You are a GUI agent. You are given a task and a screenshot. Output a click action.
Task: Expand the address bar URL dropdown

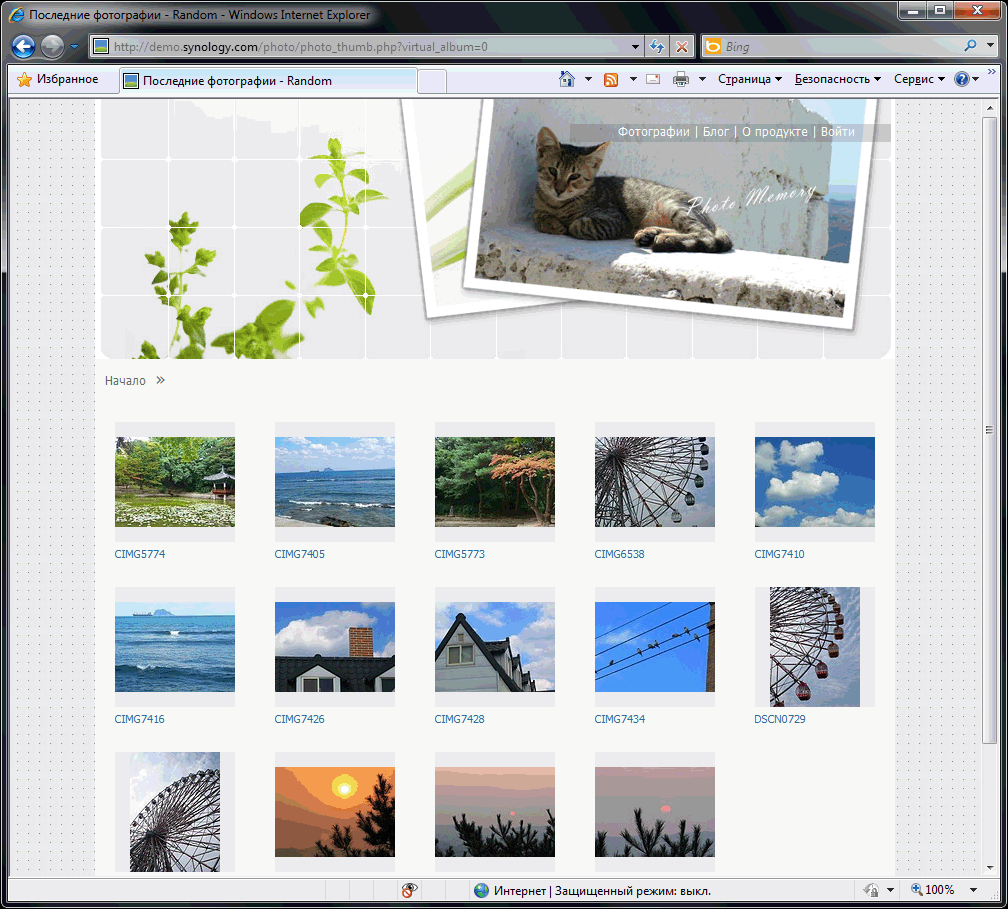tap(636, 47)
